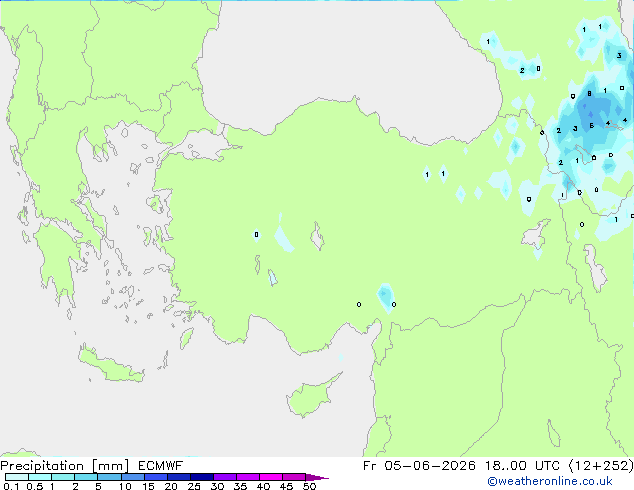Viewport: 634px width, 490px height.
Task: Click the 40–45 mm magenta legend box
Action: pyautogui.click(x=271, y=477)
